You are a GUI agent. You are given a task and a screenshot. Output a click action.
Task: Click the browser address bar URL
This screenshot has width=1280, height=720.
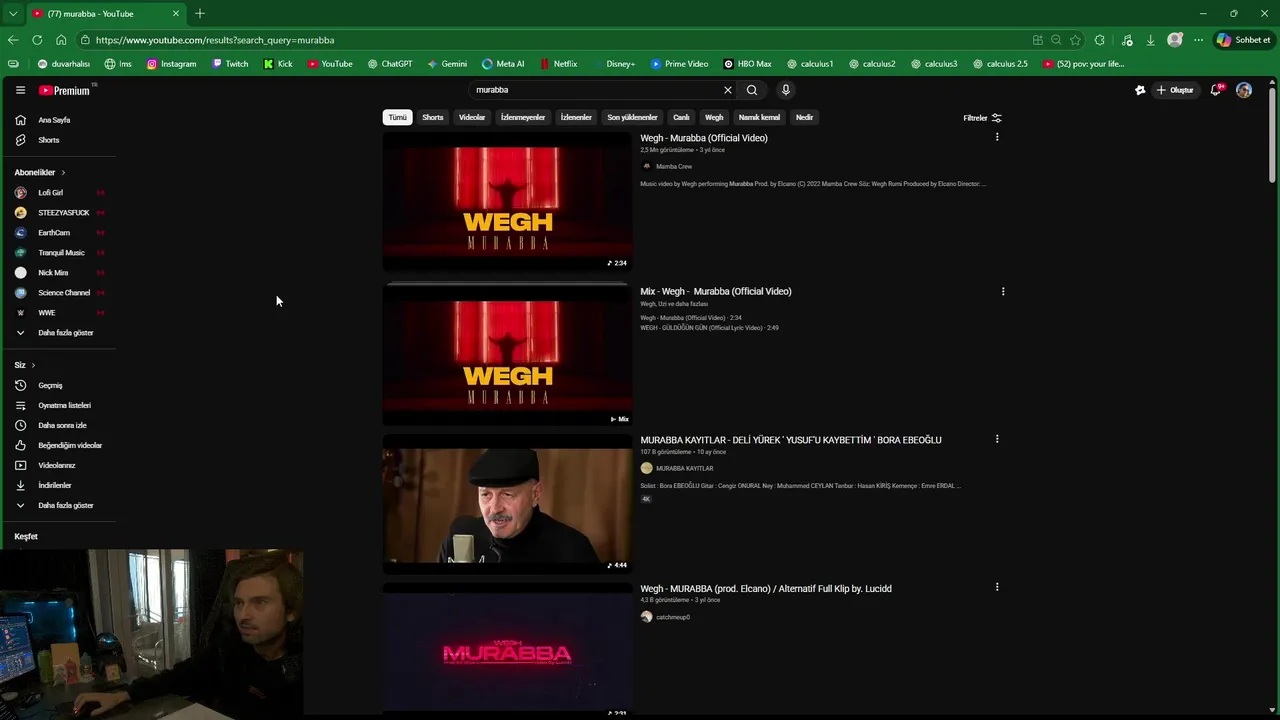coord(215,40)
